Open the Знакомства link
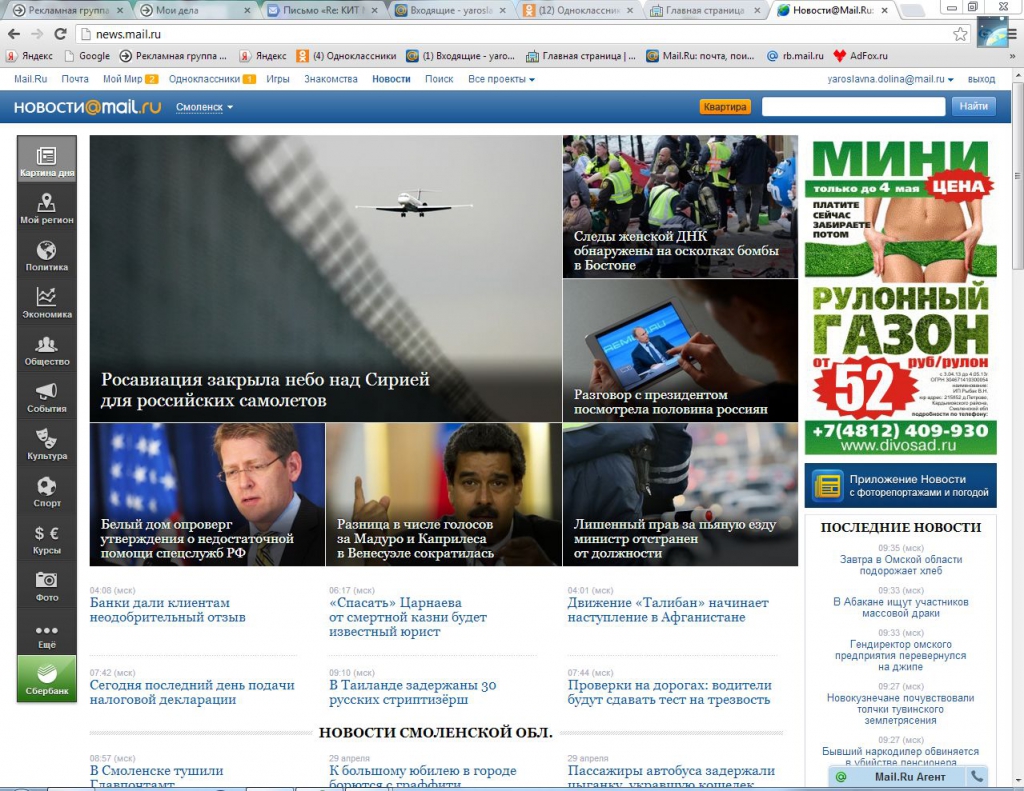Screen dimensions: 1024x791 (x=331, y=79)
